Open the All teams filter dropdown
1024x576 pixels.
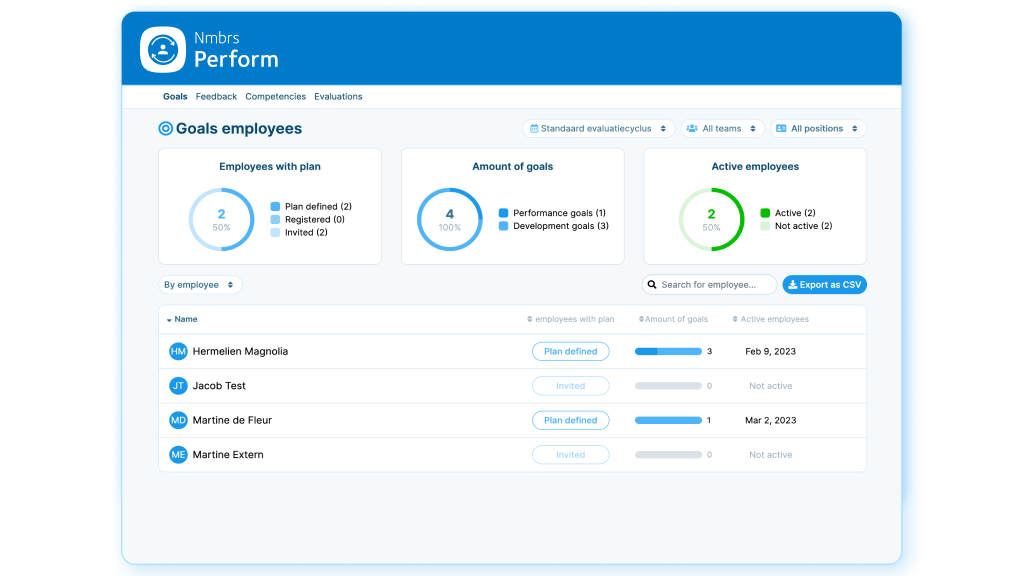[722, 129]
